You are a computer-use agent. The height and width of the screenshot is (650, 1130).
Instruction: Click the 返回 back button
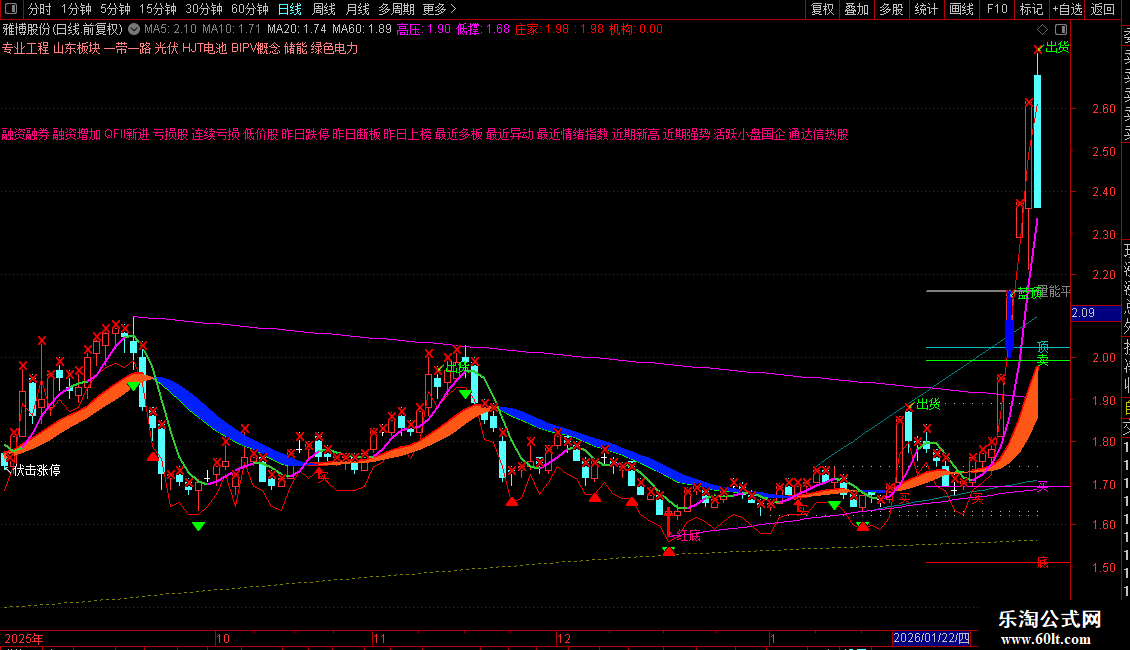pyautogui.click(x=1103, y=9)
